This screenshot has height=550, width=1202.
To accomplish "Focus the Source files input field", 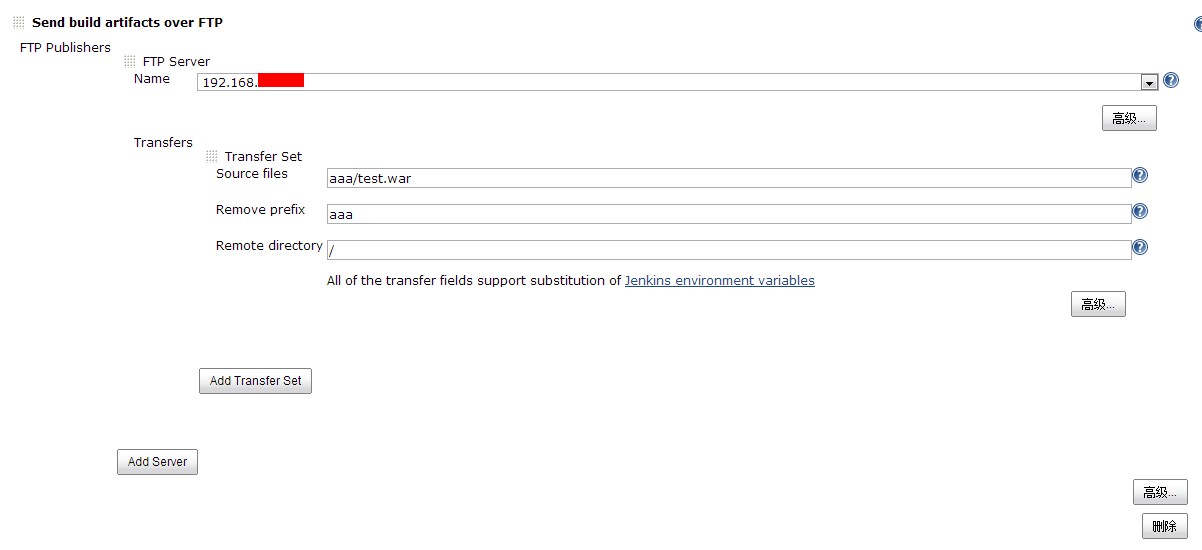I will pos(729,178).
